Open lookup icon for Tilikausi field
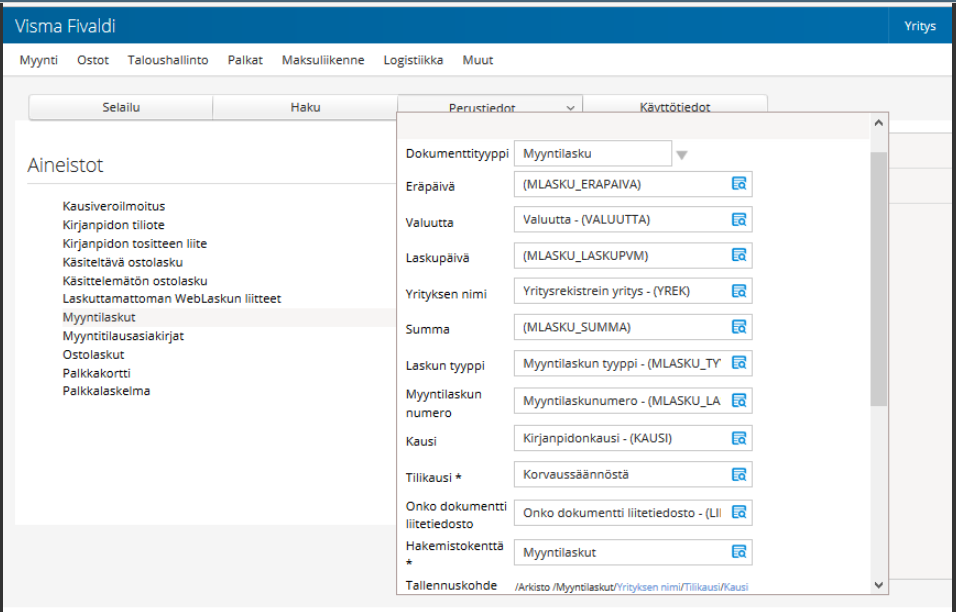 [x=738, y=474]
